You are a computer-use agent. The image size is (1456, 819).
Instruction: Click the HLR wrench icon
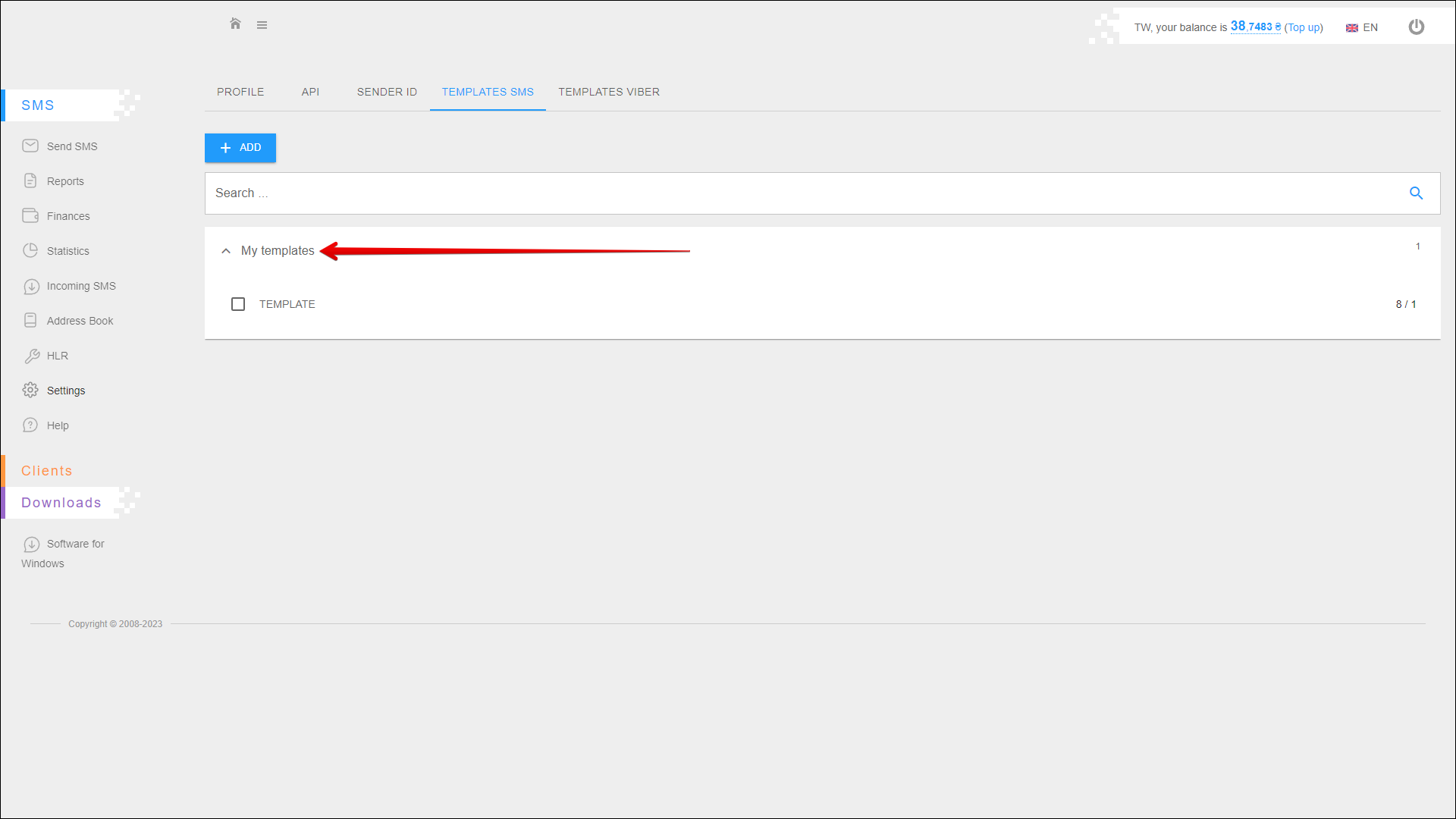(x=31, y=356)
